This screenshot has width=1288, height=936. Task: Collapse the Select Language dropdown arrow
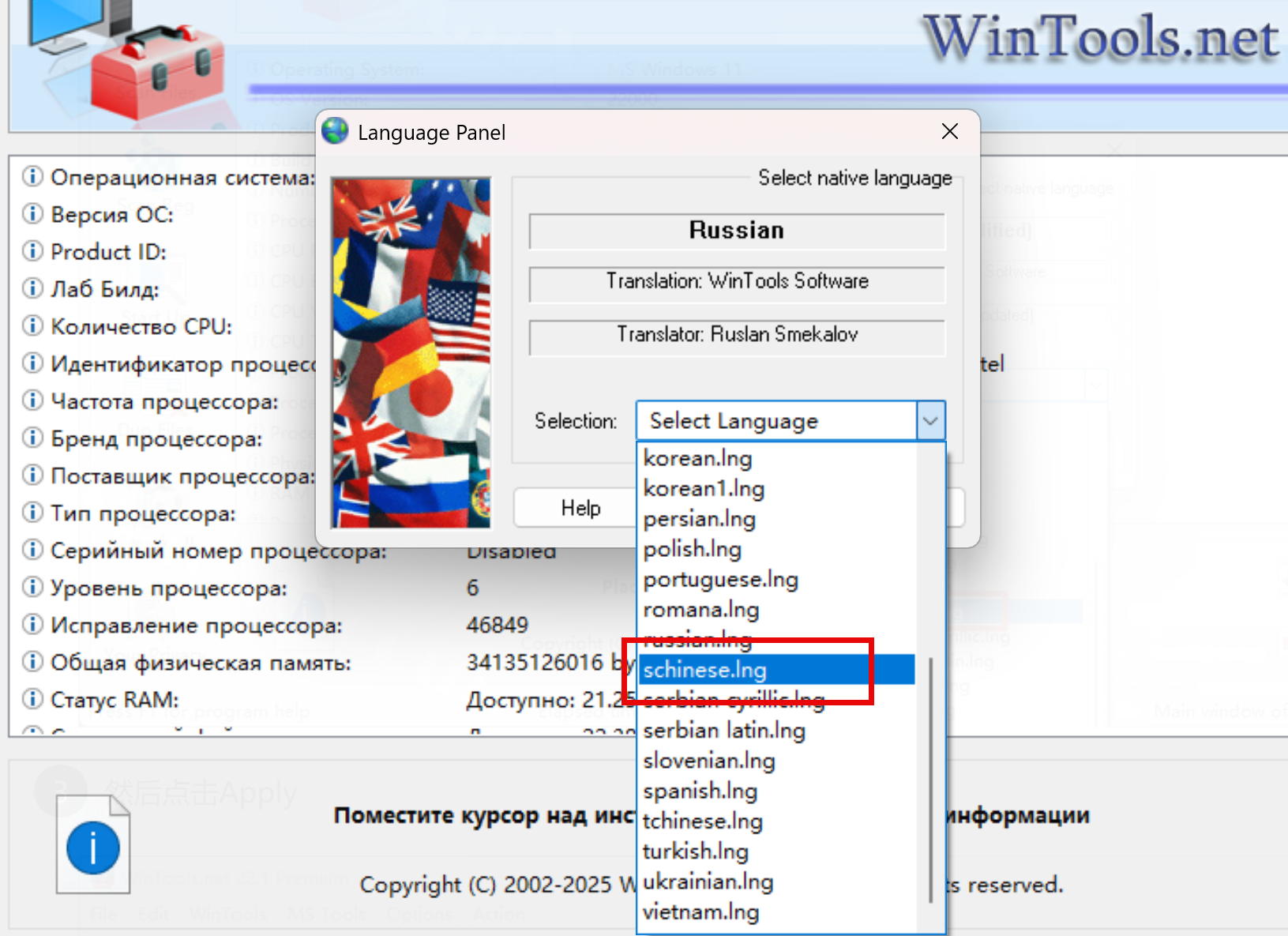tap(930, 421)
